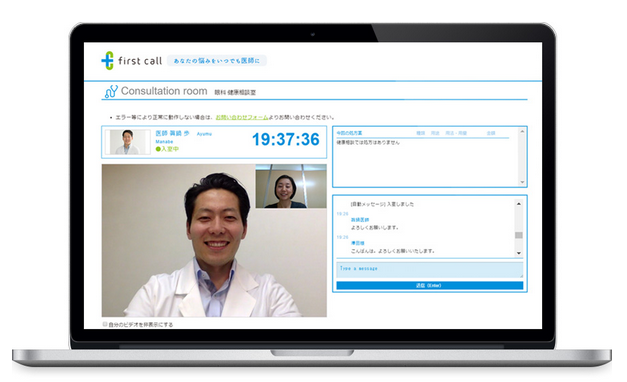
Task: Click the [自動メッセージ] 入室しました chat message
Action: coord(382,204)
